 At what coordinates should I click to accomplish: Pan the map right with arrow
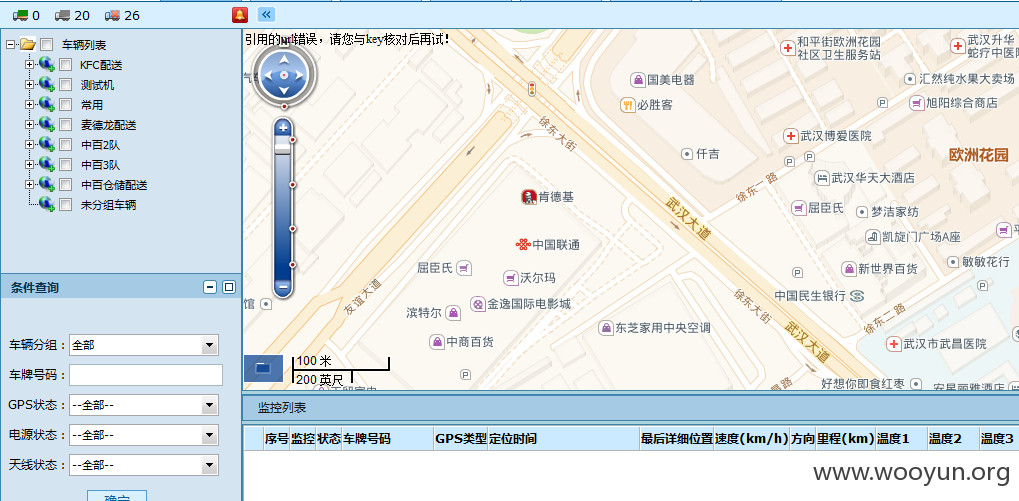(x=299, y=75)
